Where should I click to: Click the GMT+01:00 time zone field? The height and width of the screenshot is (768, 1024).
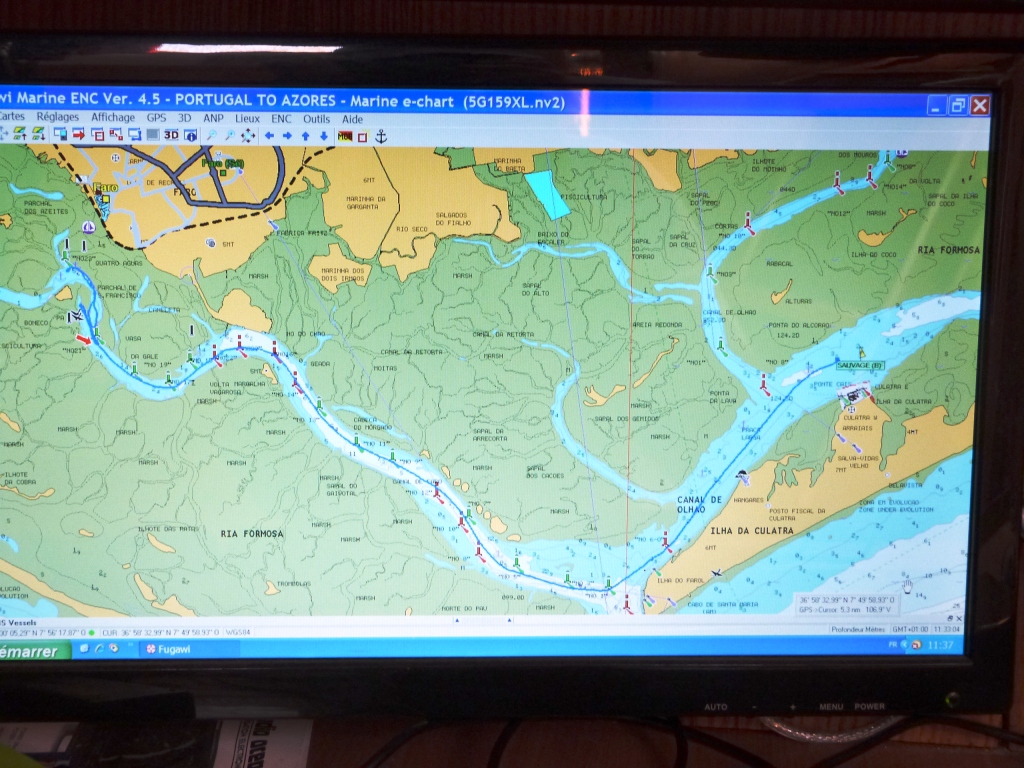[910, 630]
